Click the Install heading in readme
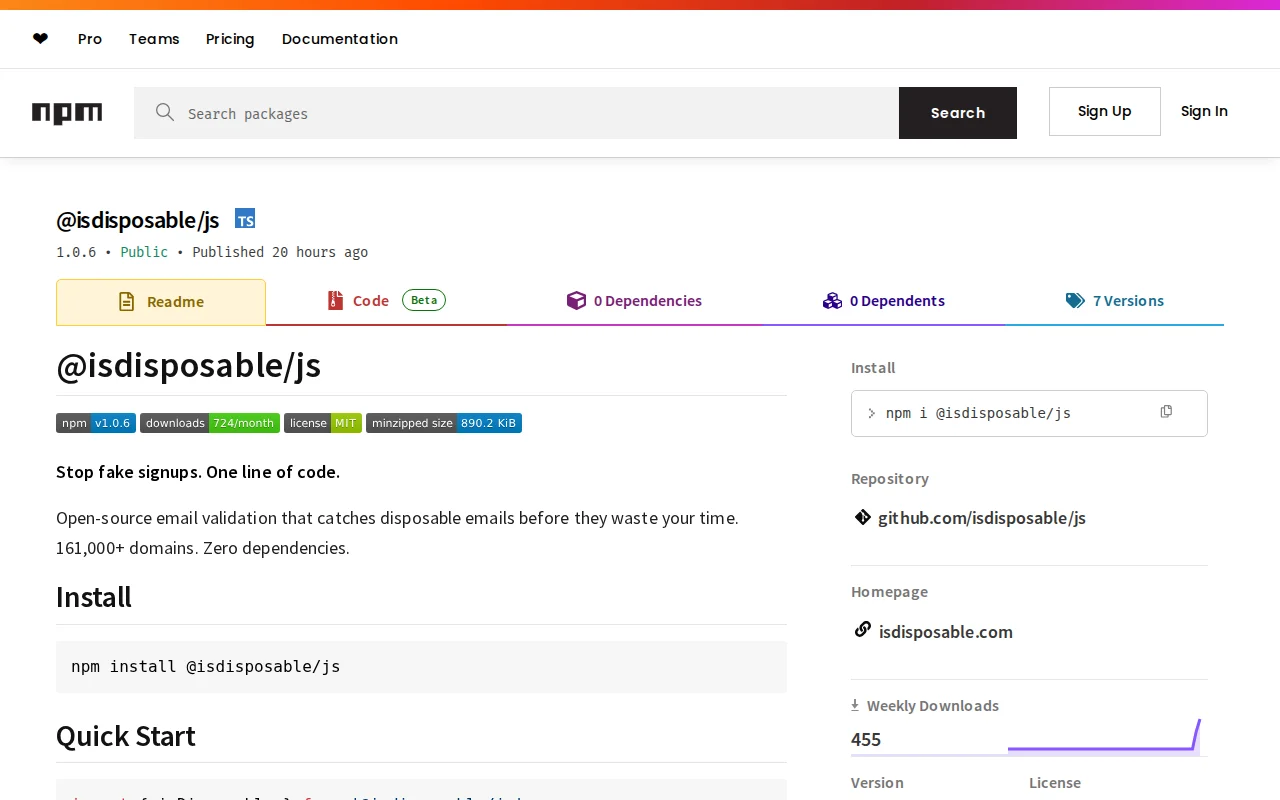This screenshot has height=800, width=1280. [x=93, y=597]
